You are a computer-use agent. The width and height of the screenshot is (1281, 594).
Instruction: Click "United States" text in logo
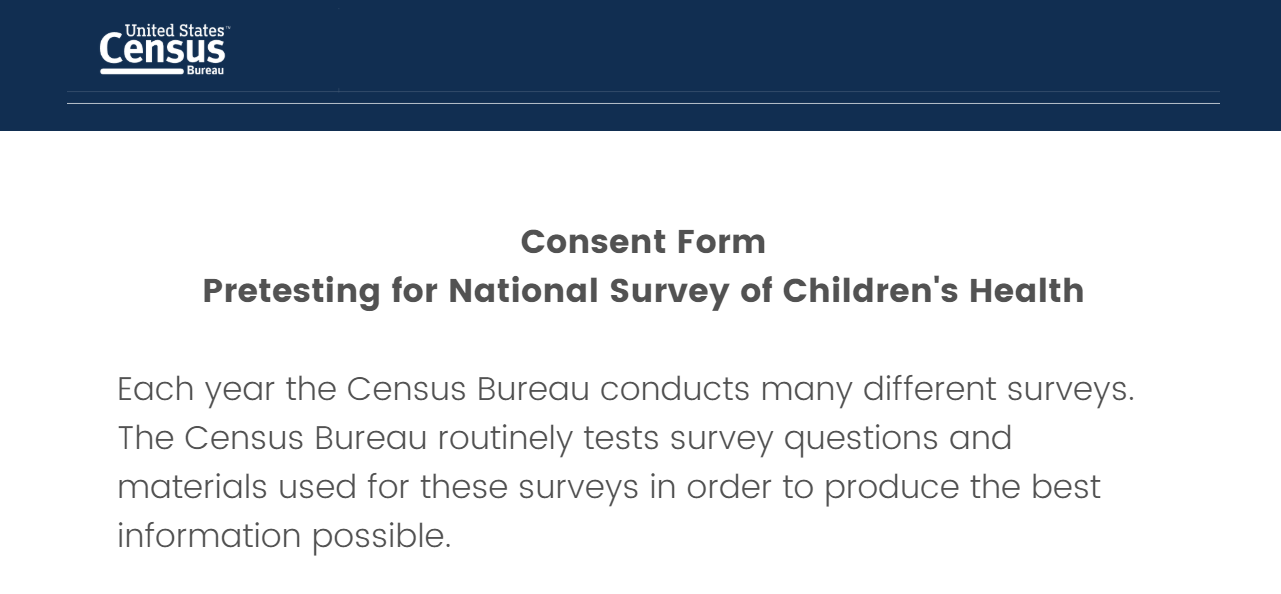[174, 31]
